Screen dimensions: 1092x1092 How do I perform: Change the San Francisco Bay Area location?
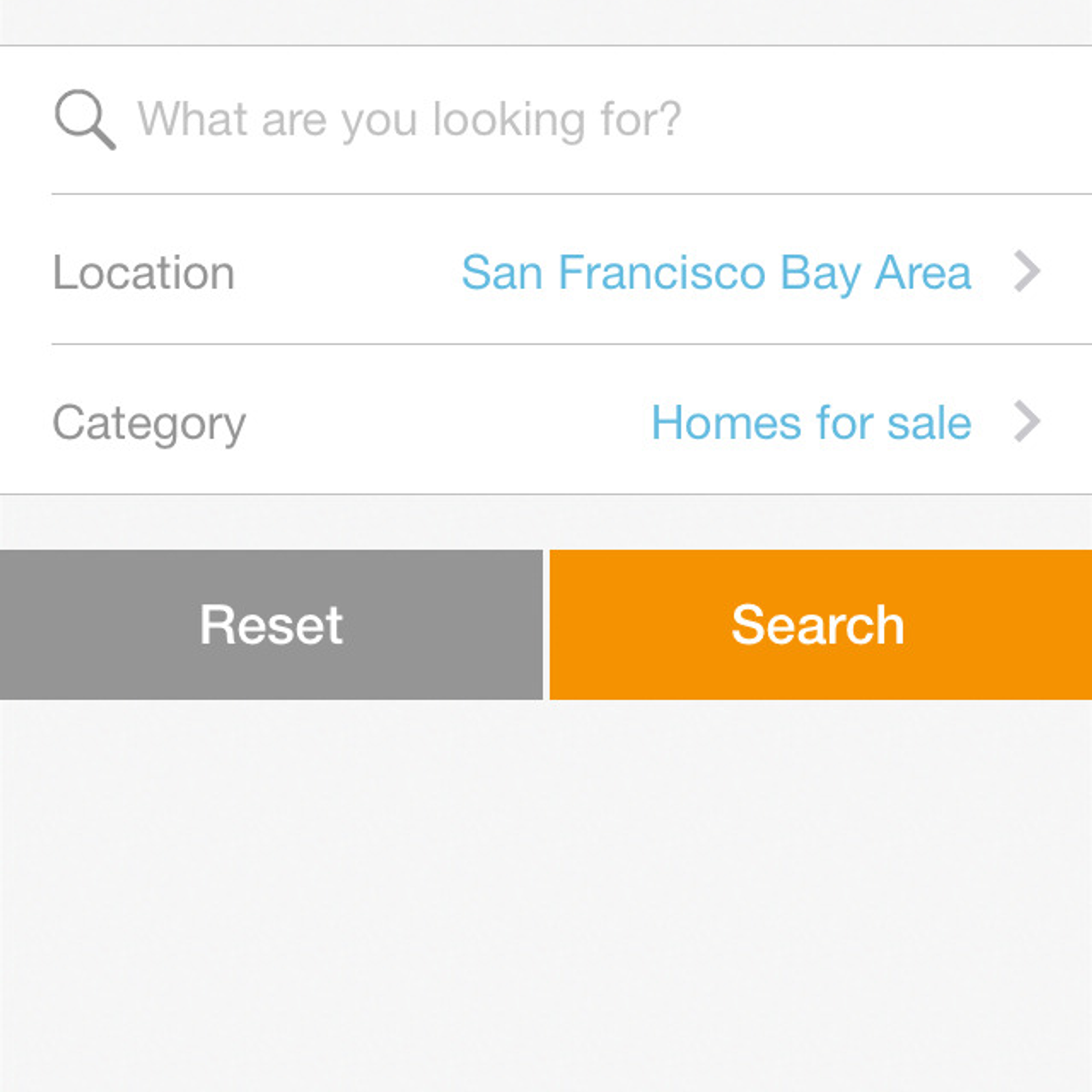716,273
